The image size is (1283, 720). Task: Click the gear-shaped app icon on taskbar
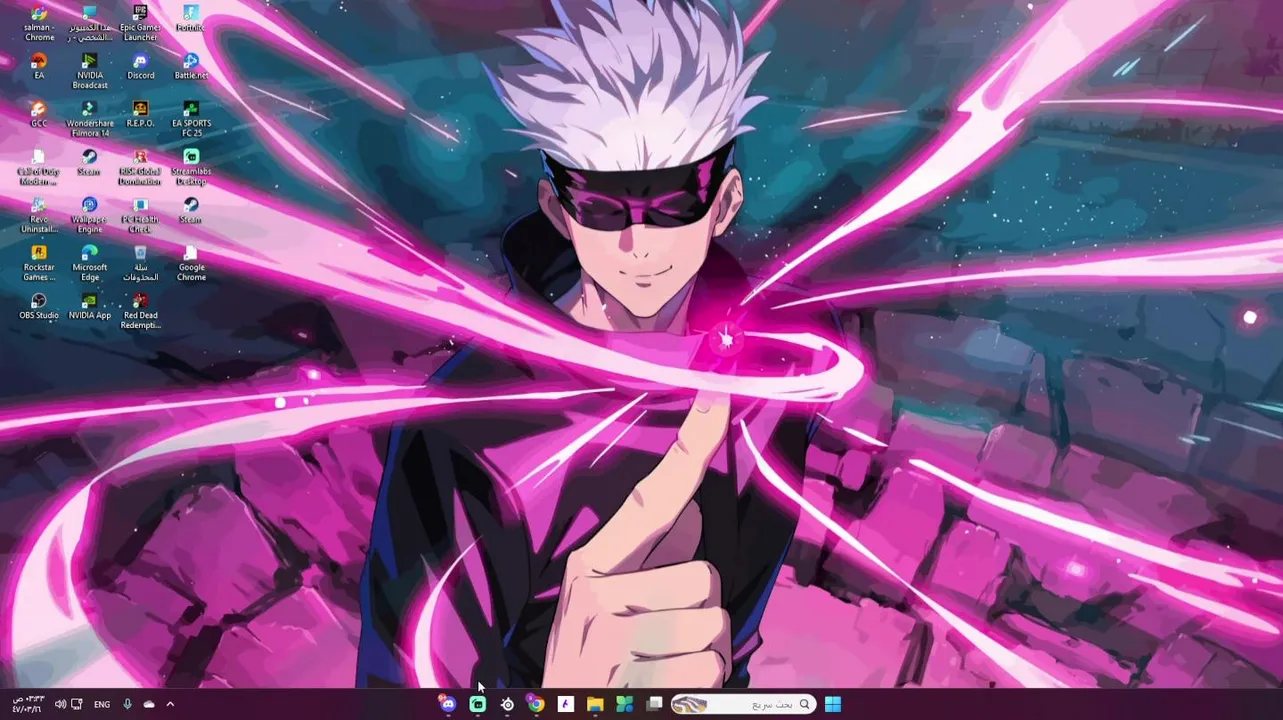pyautogui.click(x=507, y=704)
